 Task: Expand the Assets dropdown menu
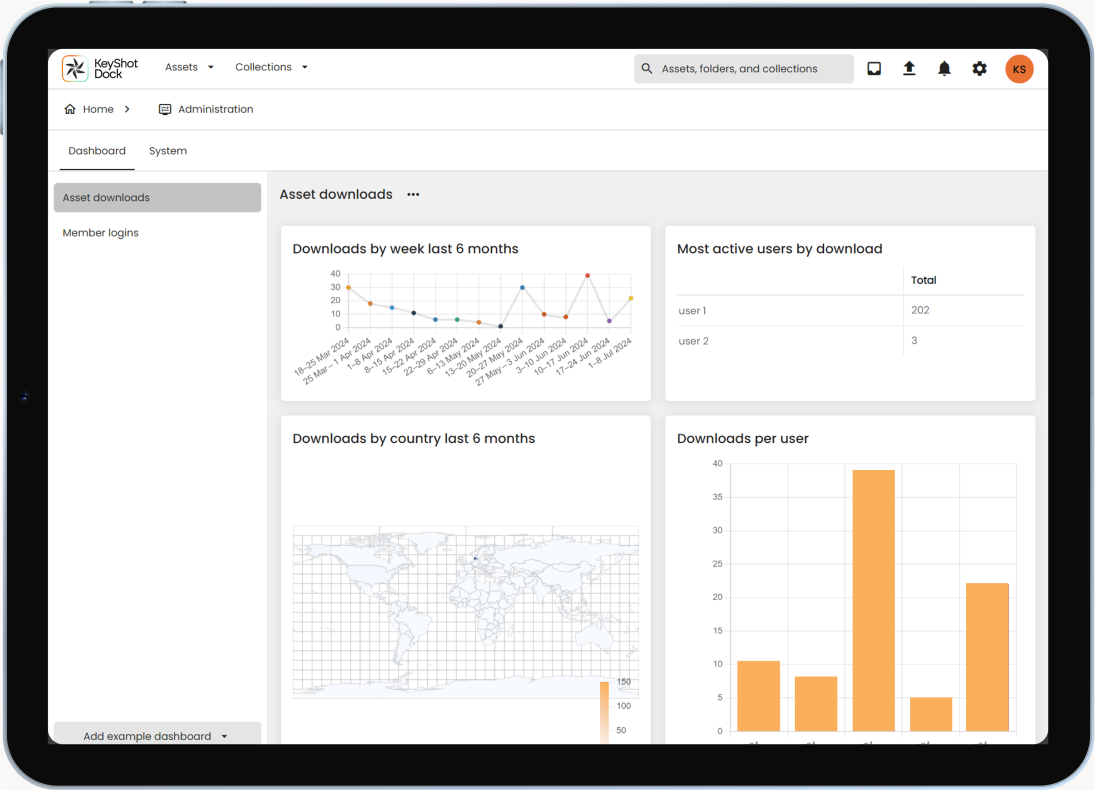tap(189, 67)
